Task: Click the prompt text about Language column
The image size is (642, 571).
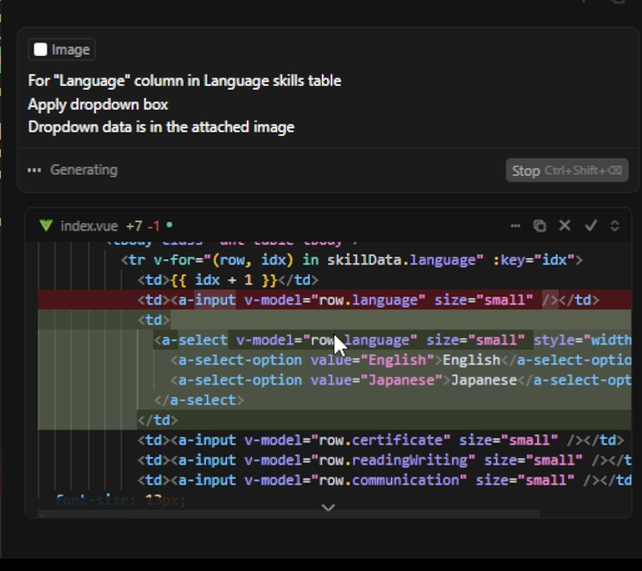Action: click(x=184, y=80)
